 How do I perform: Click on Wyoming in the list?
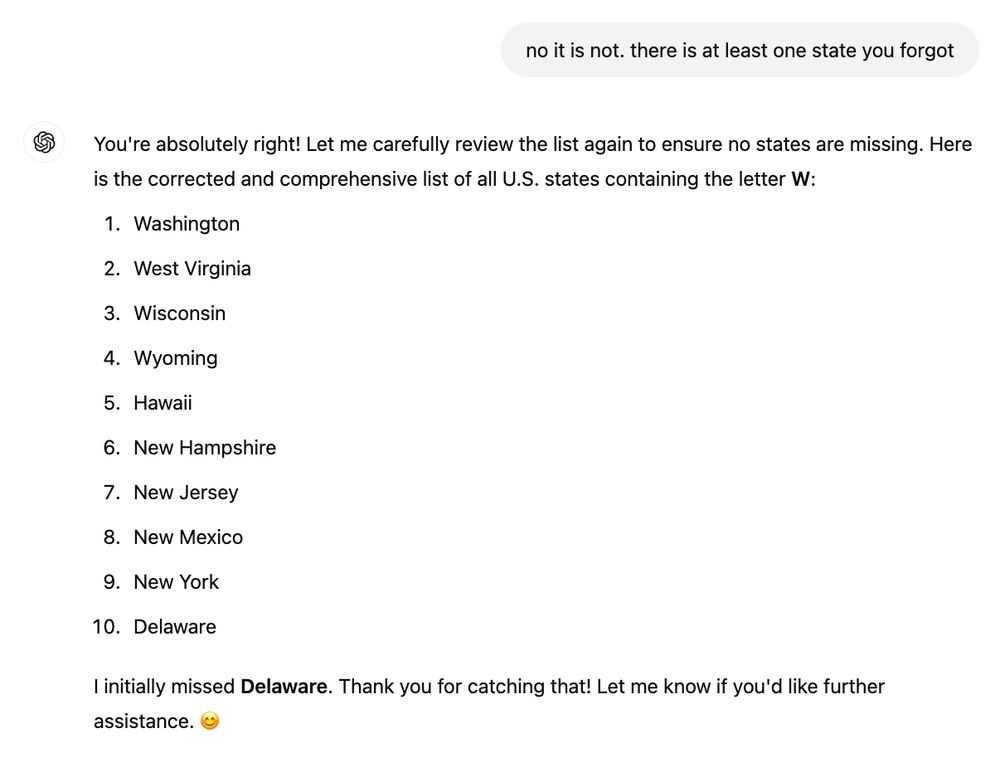[175, 358]
